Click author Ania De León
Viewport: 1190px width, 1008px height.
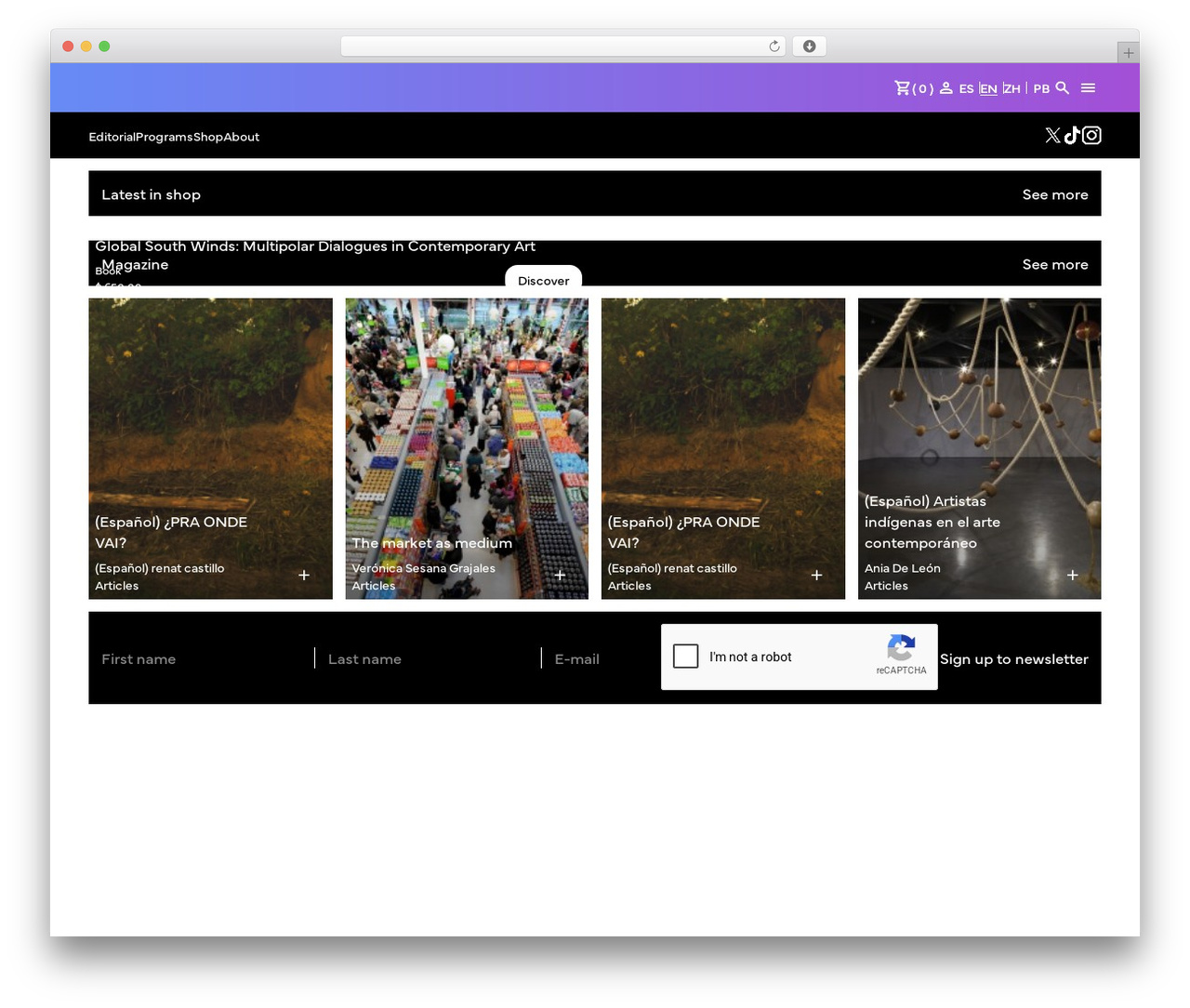tap(902, 568)
